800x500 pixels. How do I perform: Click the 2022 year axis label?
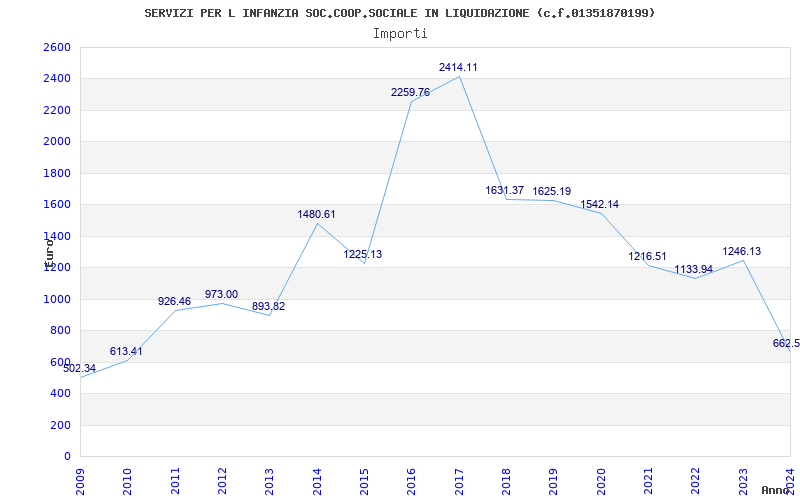pyautogui.click(x=695, y=481)
